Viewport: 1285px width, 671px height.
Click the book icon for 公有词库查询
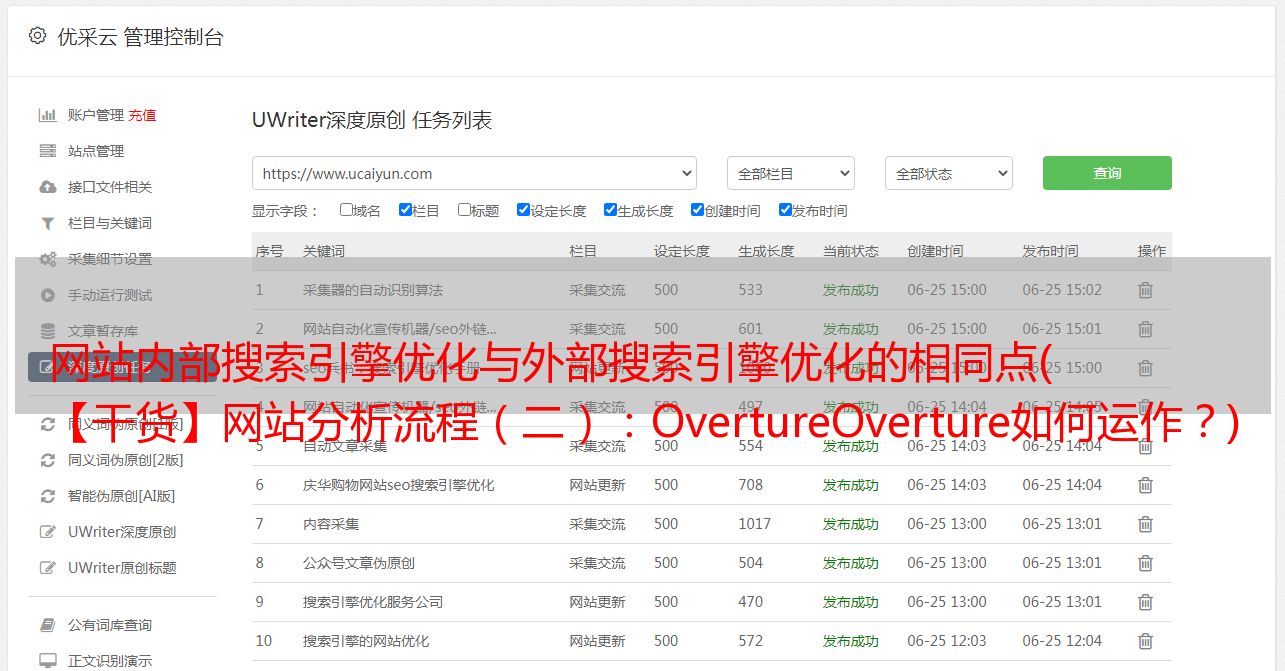coord(47,625)
